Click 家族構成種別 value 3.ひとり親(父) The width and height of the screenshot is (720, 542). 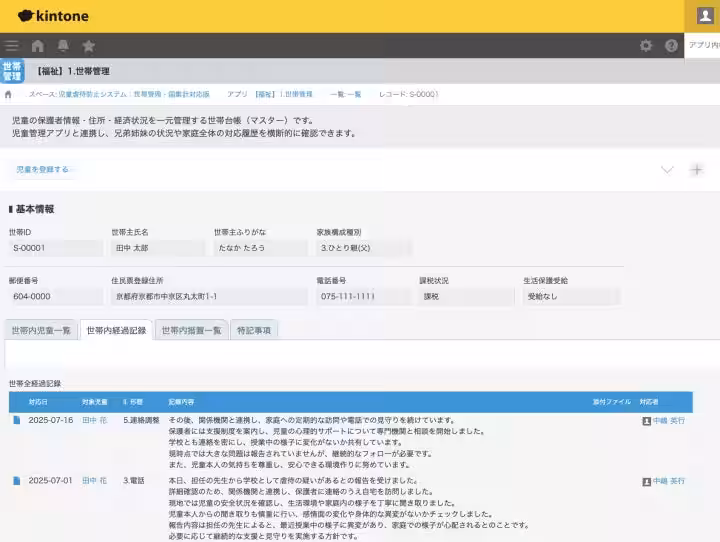tap(364, 248)
